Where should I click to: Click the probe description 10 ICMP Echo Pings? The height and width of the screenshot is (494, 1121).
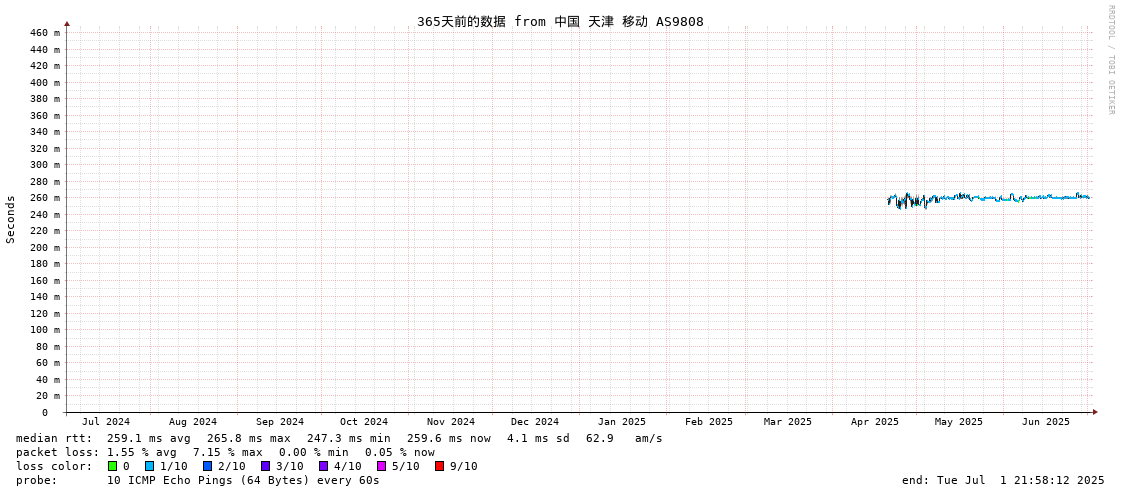click(243, 480)
